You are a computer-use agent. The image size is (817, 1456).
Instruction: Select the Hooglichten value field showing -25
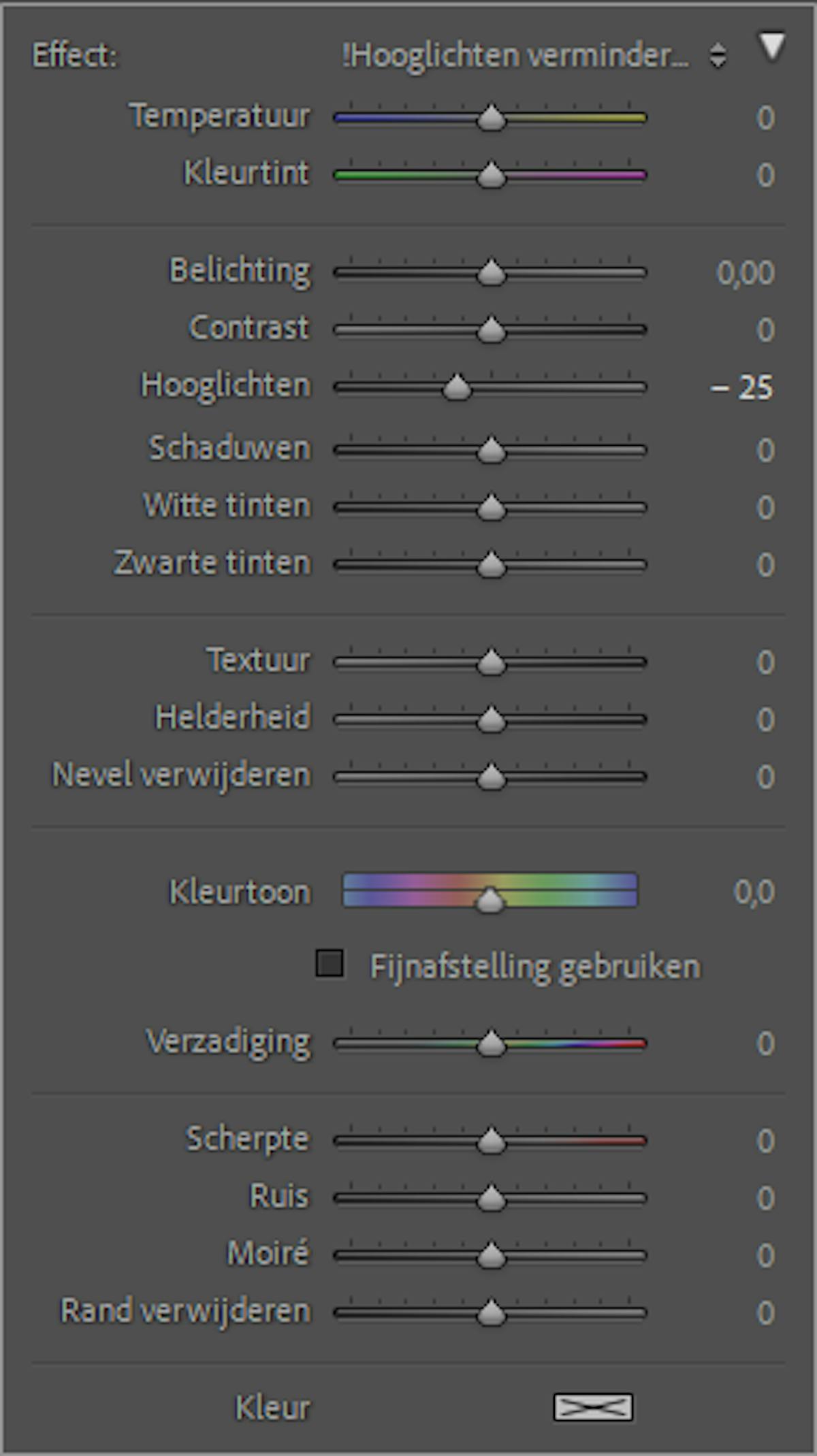[x=741, y=389]
